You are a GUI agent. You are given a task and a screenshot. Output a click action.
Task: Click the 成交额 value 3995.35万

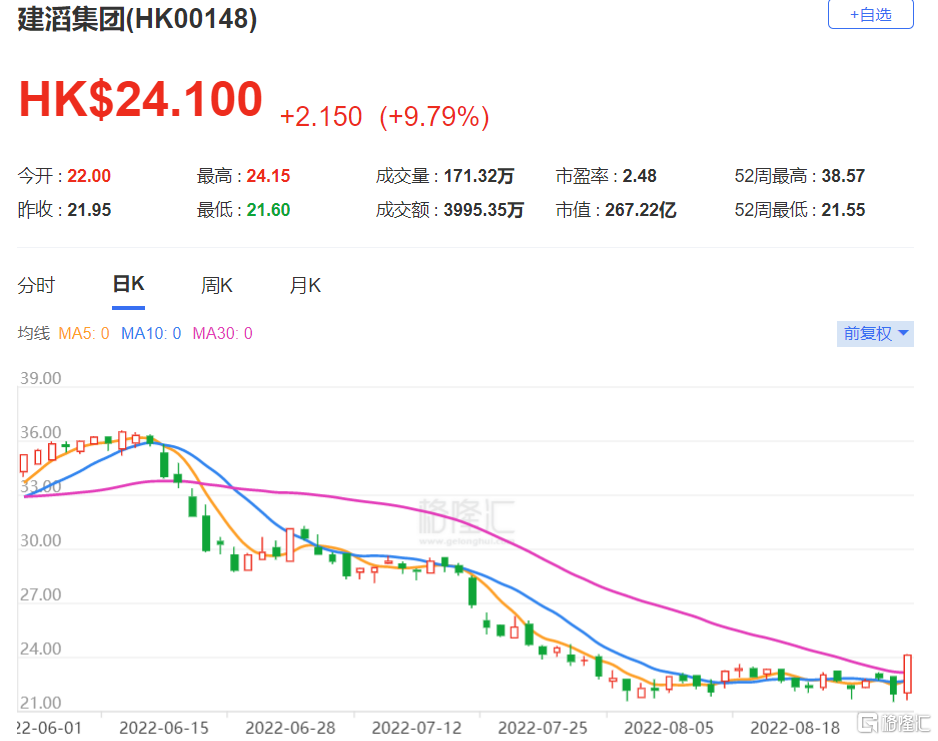pos(483,210)
